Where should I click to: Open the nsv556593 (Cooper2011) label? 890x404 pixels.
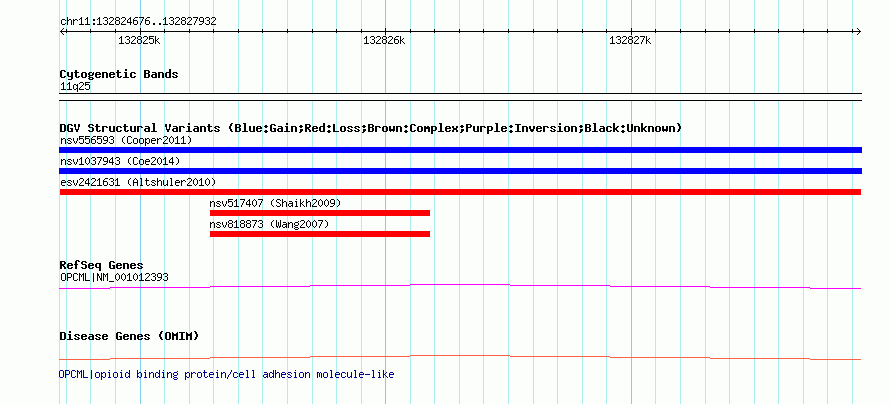pos(126,140)
